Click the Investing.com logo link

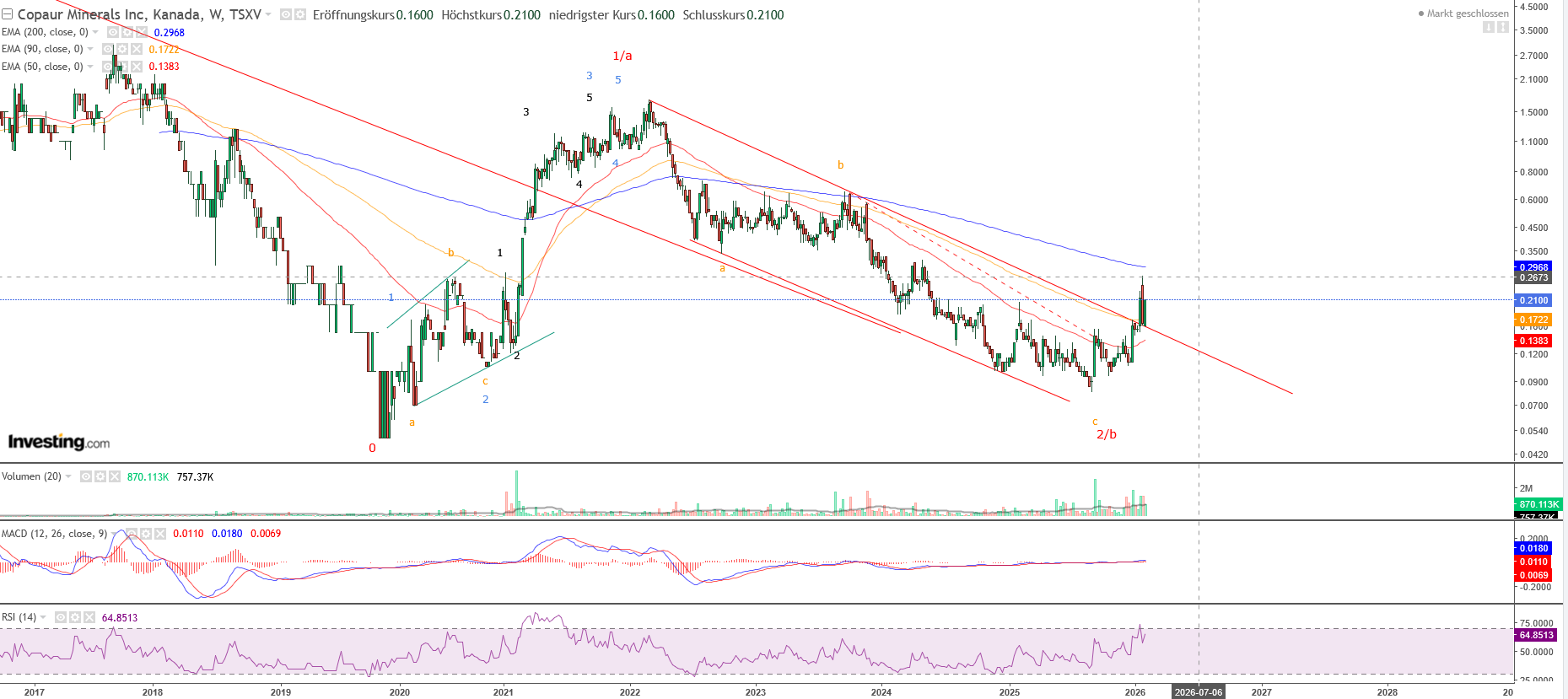59,442
